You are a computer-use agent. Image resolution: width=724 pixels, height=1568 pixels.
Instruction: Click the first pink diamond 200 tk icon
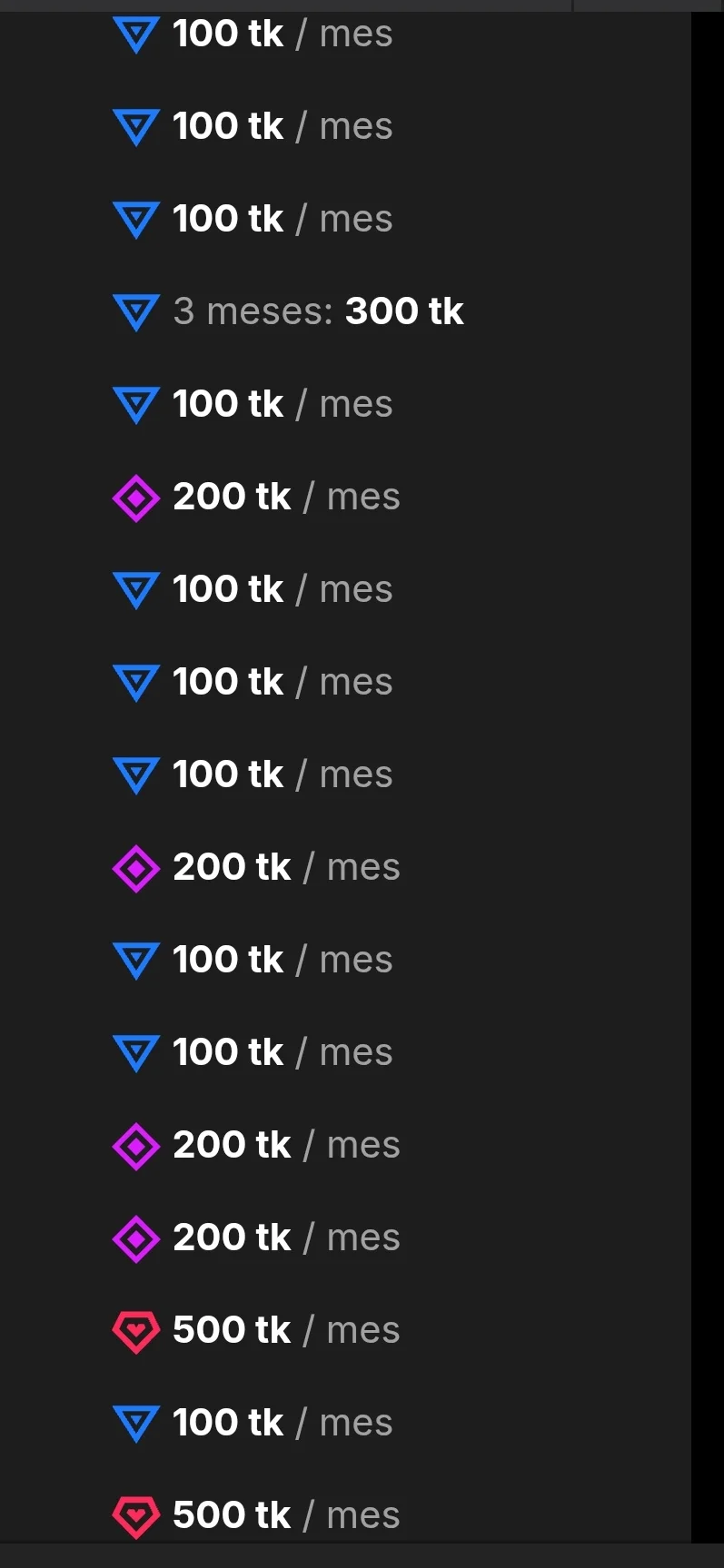pyautogui.click(x=136, y=498)
